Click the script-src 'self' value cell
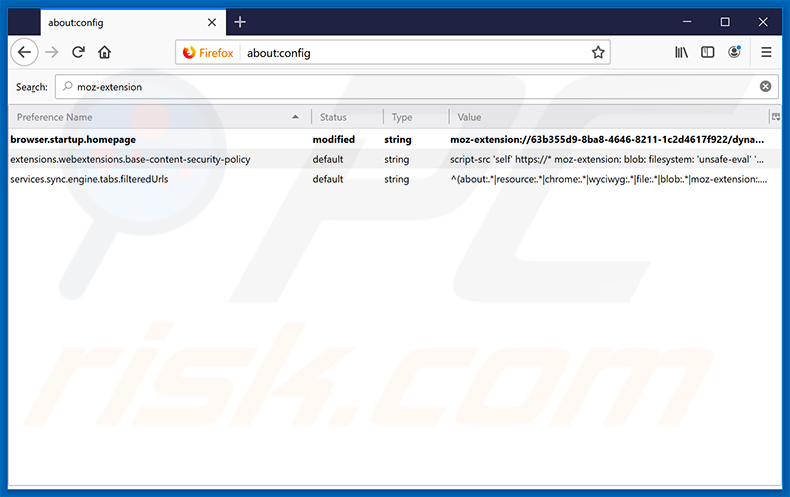 607,159
